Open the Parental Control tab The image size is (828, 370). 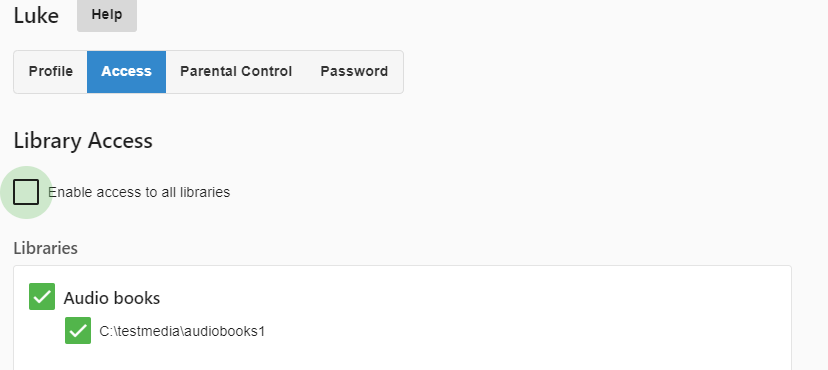click(x=236, y=72)
